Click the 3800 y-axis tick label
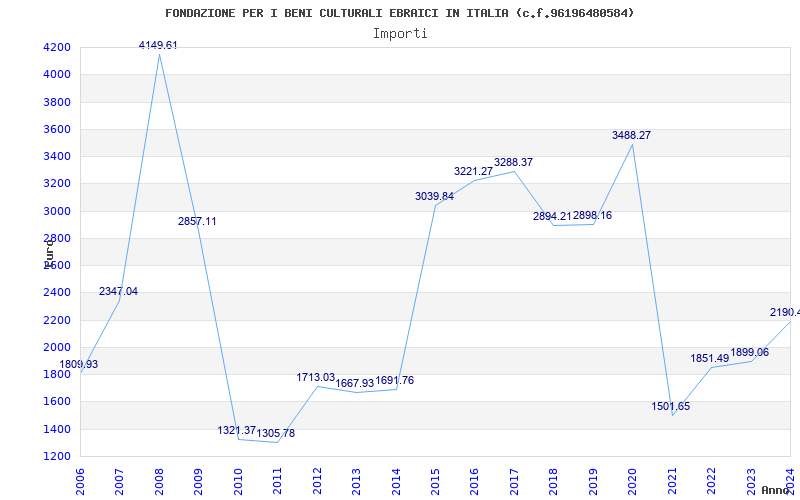800x500 pixels. tap(57, 102)
